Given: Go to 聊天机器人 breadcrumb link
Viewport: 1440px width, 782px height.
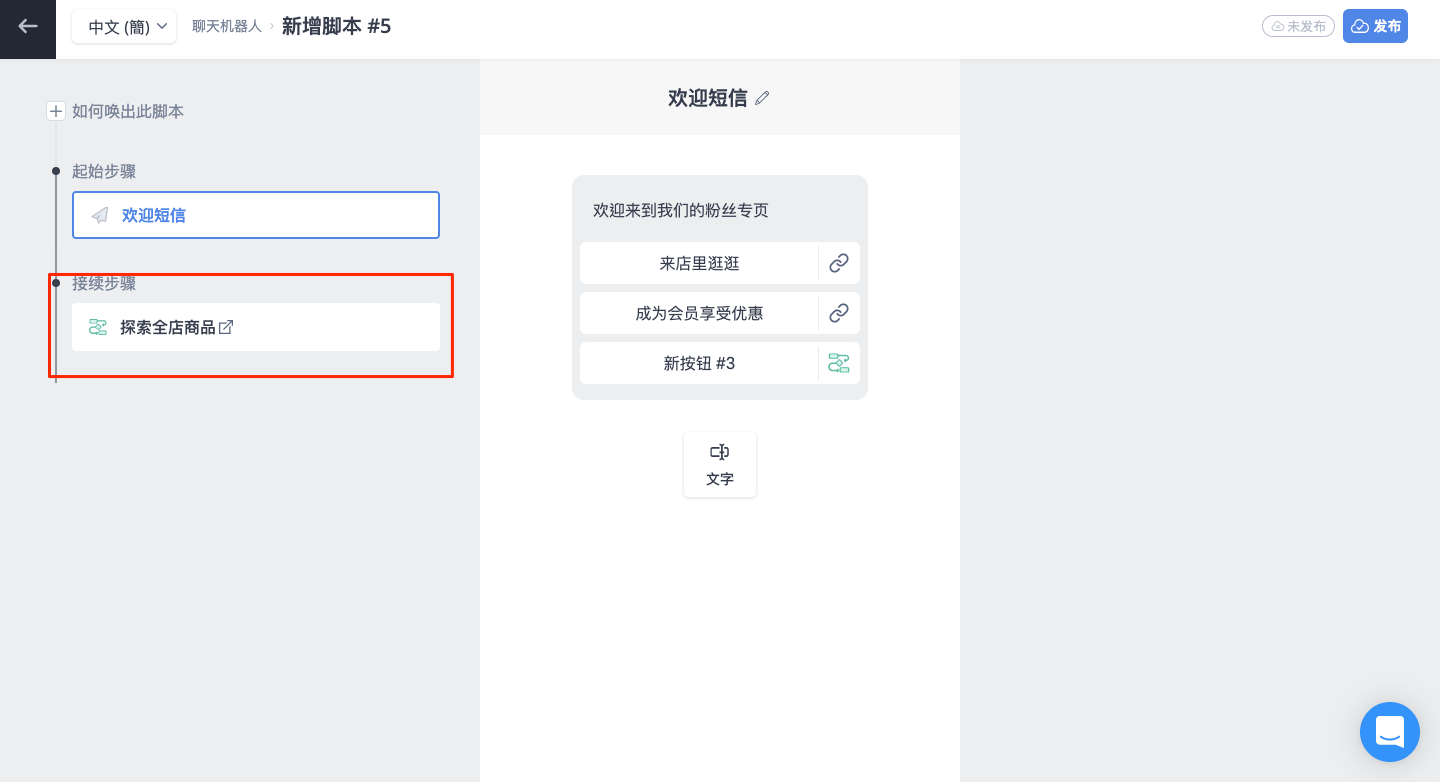Looking at the screenshot, I should tap(226, 27).
